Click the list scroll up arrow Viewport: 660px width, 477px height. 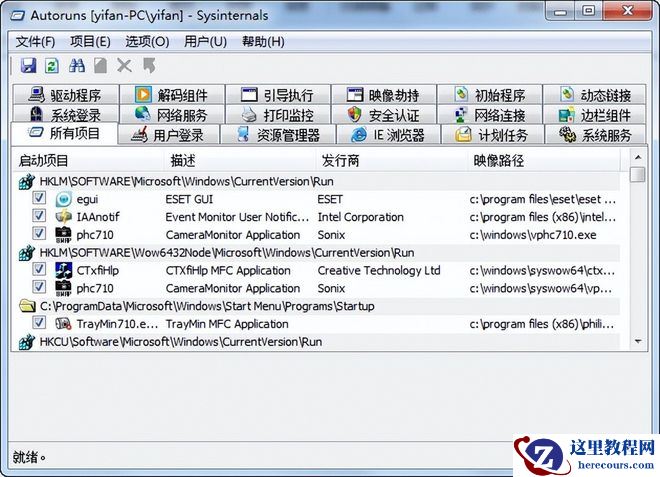[x=638, y=157]
